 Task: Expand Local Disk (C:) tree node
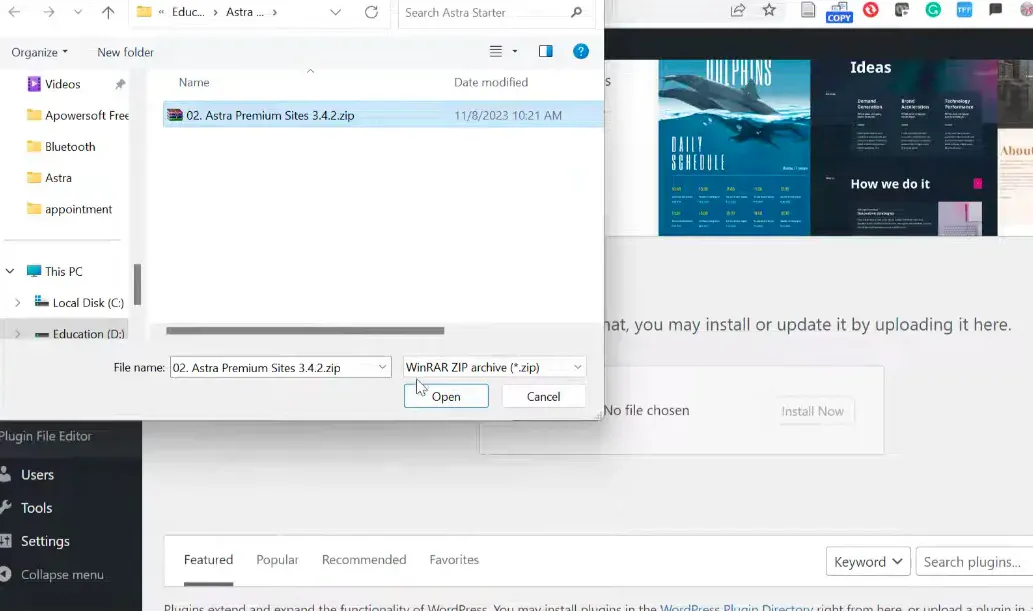pyautogui.click(x=17, y=302)
